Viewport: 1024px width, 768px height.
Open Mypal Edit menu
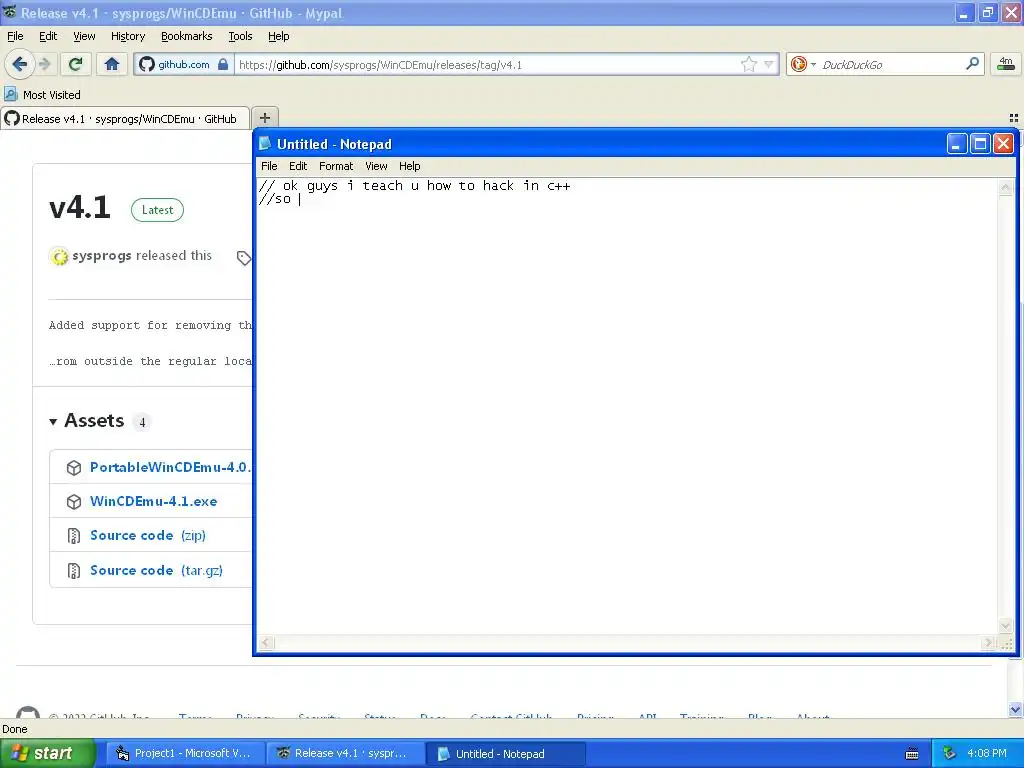click(x=48, y=36)
